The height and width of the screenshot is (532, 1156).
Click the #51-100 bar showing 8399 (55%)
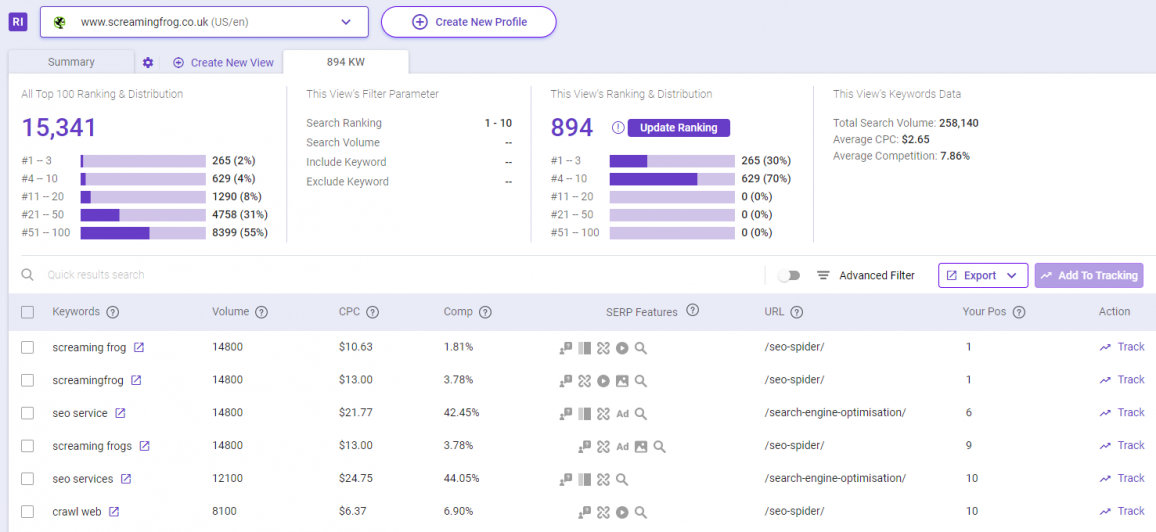pyautogui.click(x=143, y=233)
